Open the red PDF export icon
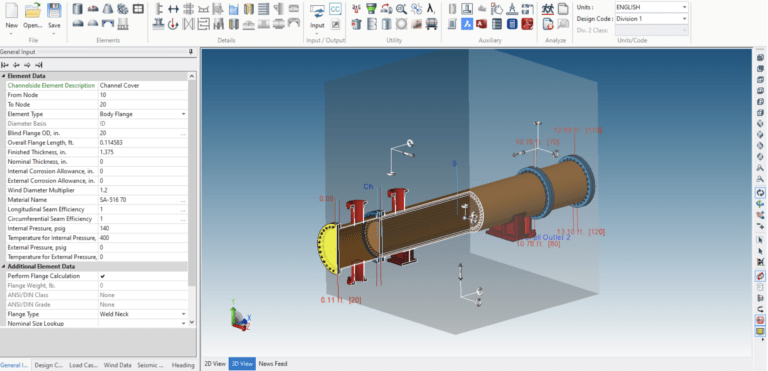Image resolution: width=768 pixels, height=371 pixels. click(527, 24)
